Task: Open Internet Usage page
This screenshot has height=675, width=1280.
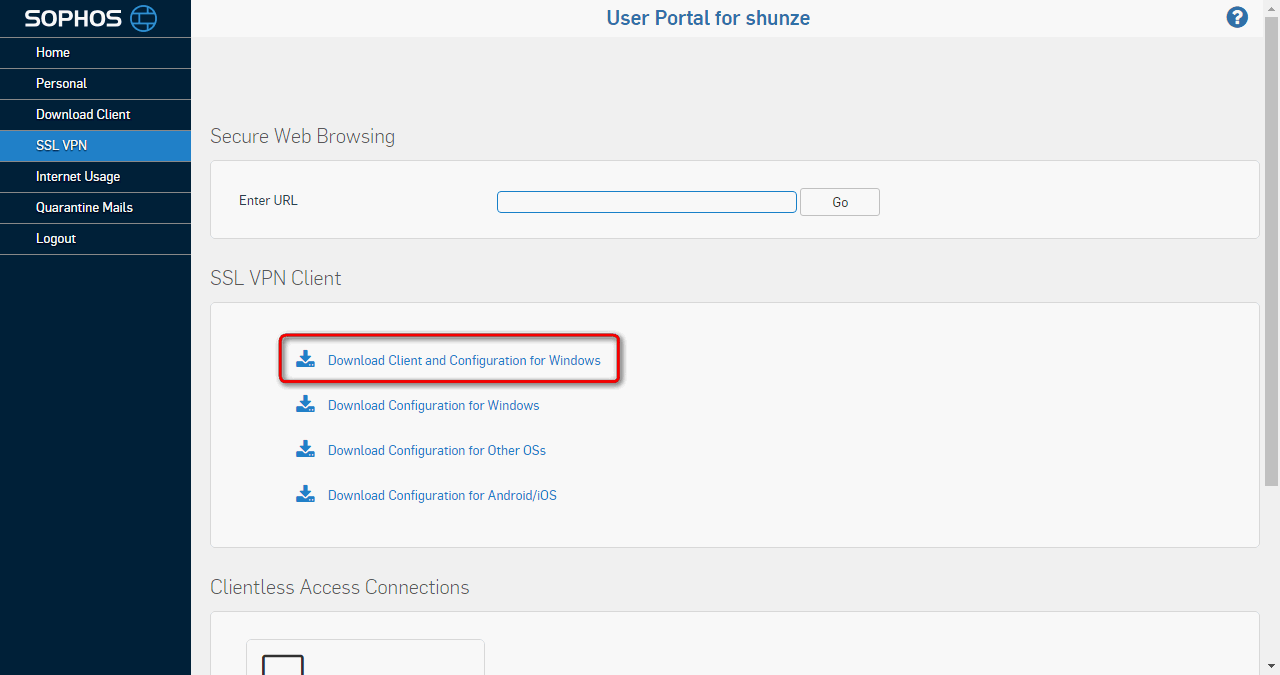Action: click(95, 177)
